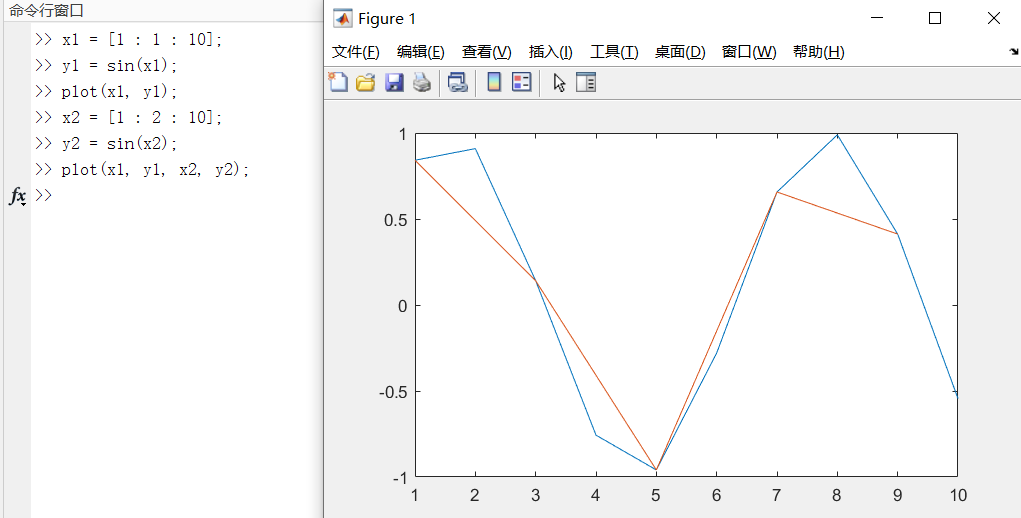Click the y-axis tick label 0
This screenshot has height=518, width=1021.
tap(403, 306)
